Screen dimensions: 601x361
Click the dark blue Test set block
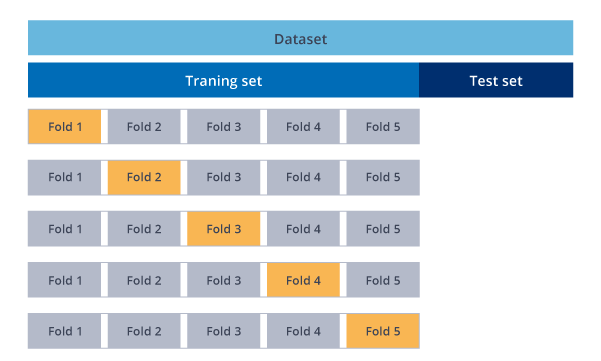(496, 80)
